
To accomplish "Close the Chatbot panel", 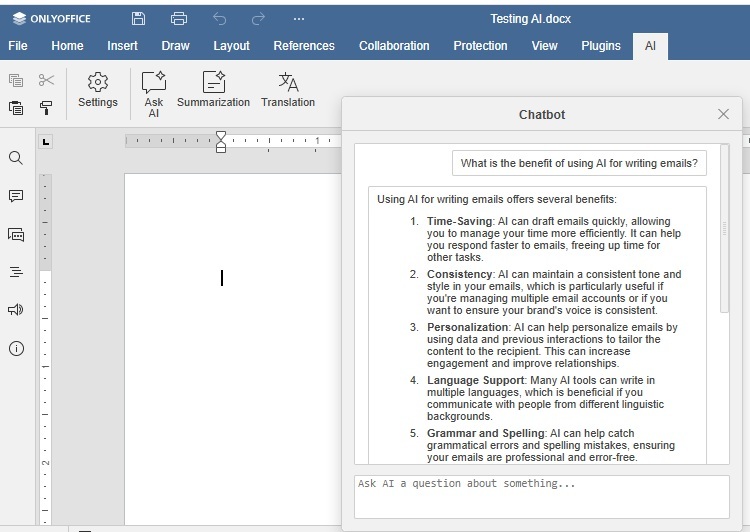I will pyautogui.click(x=723, y=114).
